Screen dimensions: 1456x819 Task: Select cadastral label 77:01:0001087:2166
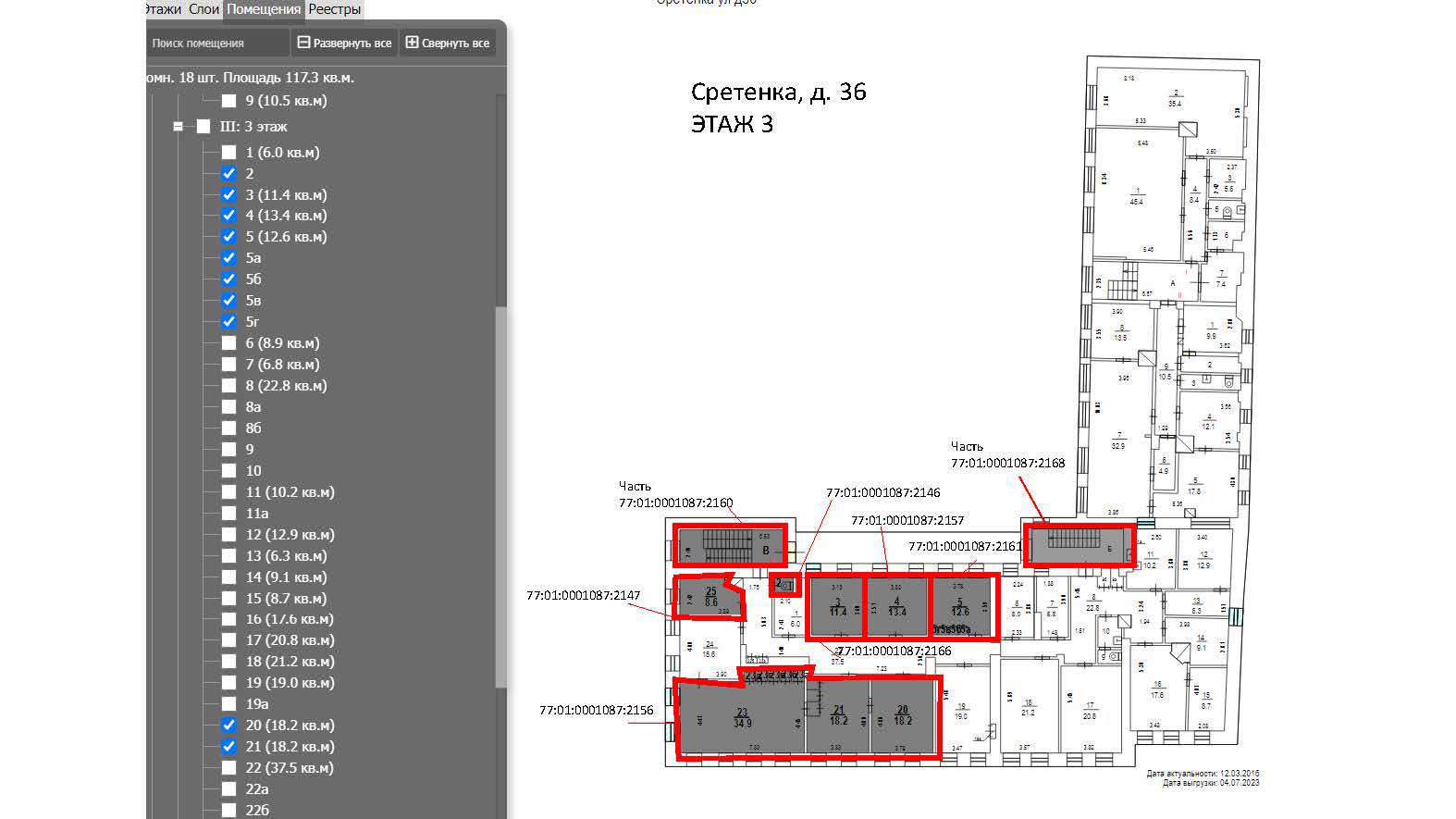click(x=894, y=651)
